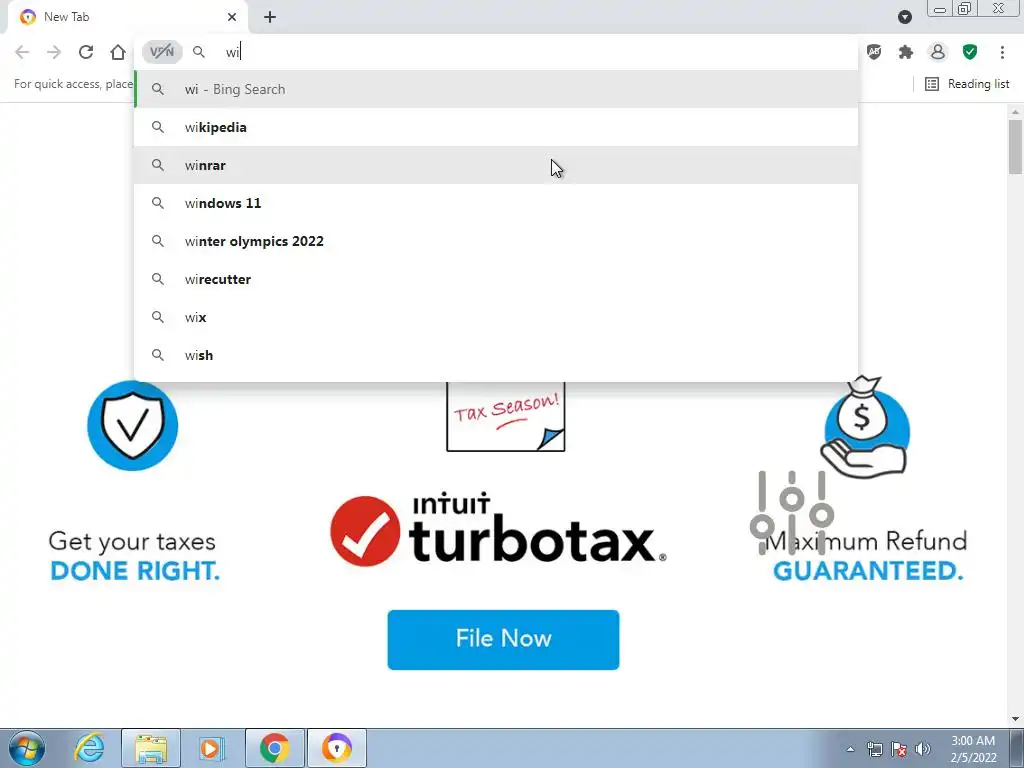Click the volume speaker tray icon
The image size is (1024, 768).
tap(922, 749)
